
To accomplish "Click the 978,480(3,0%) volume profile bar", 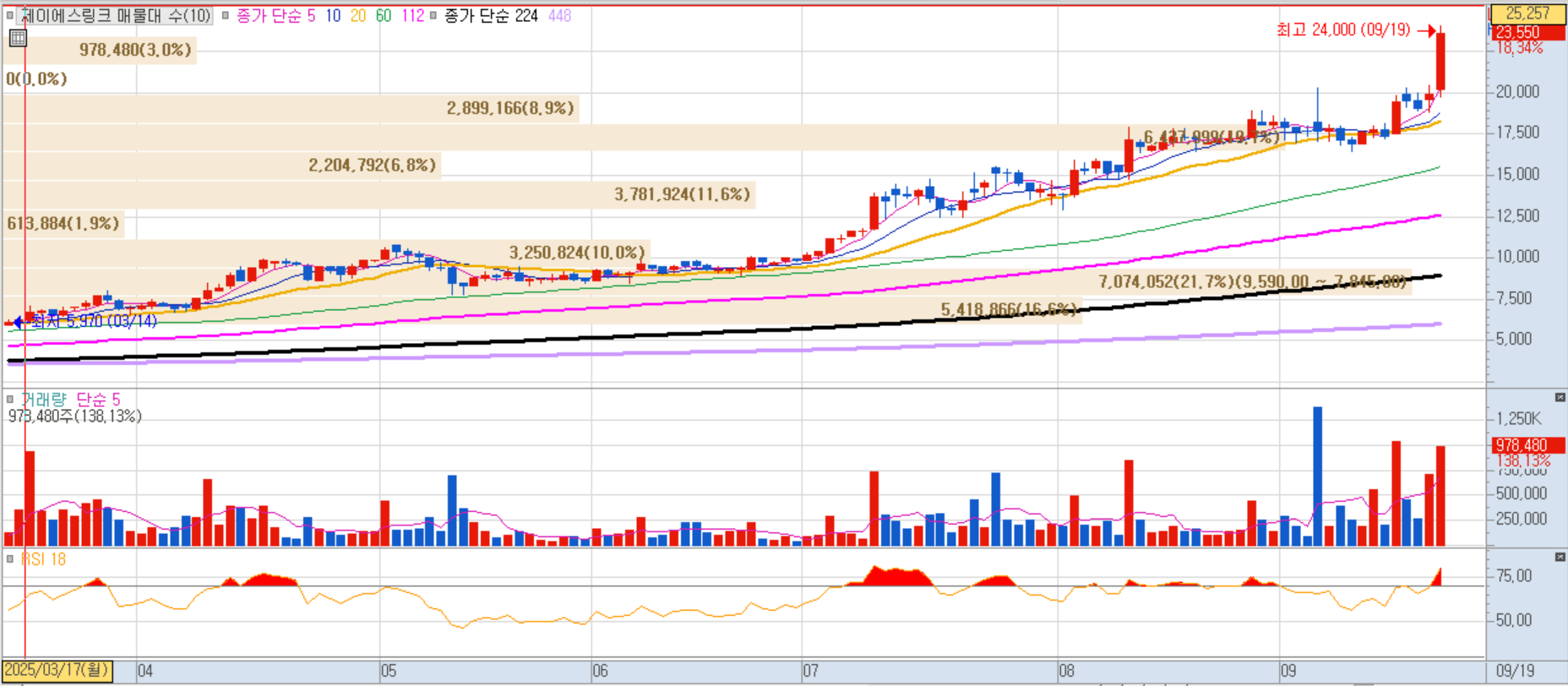I will (x=100, y=50).
